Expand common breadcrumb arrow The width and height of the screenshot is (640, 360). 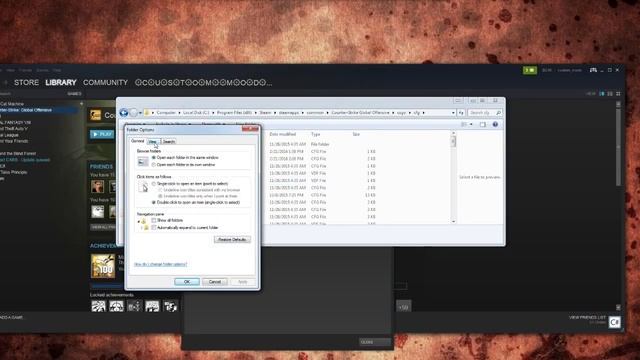pos(327,113)
